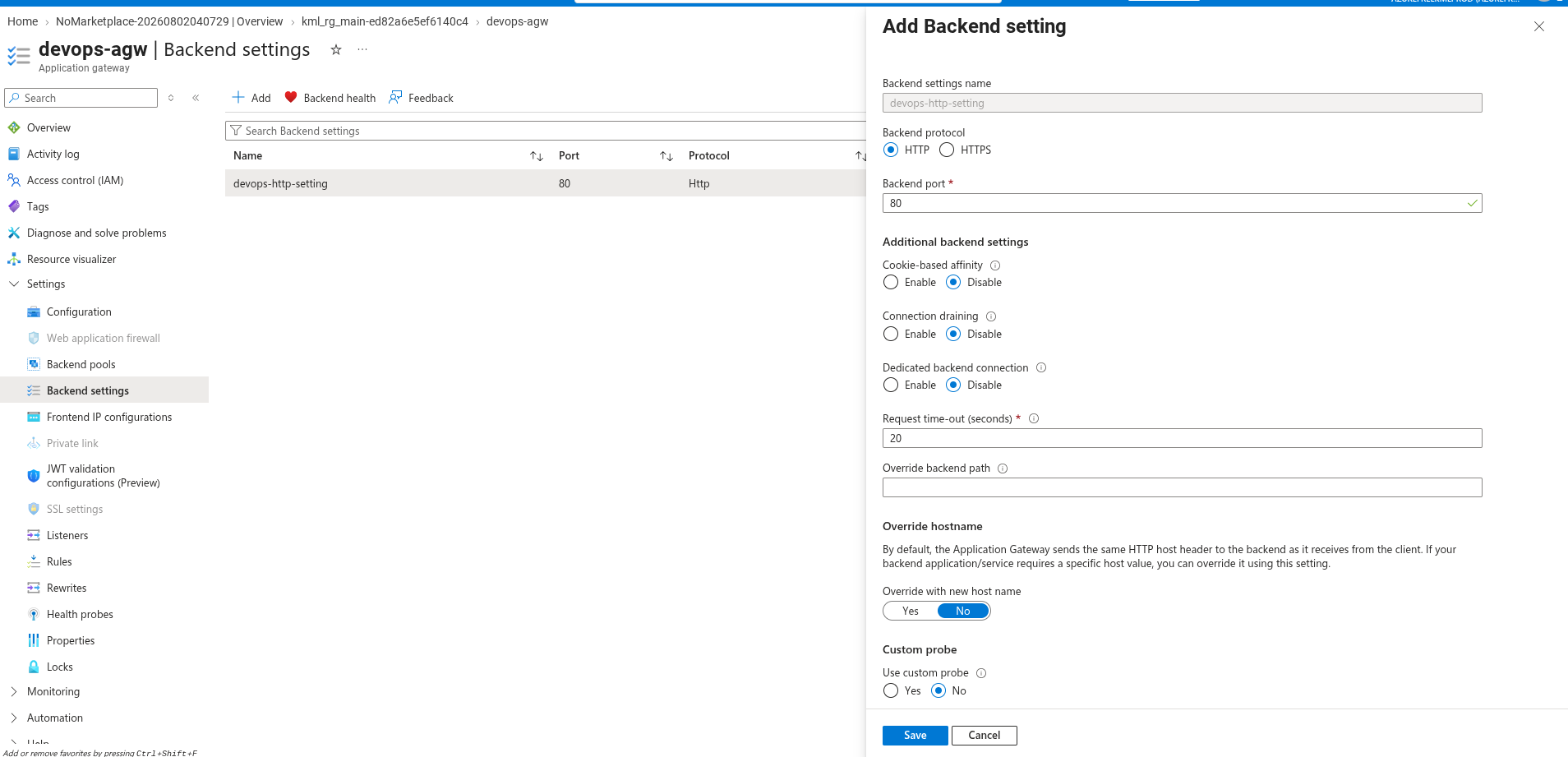Click the Request time-out info icon

pyautogui.click(x=1034, y=418)
